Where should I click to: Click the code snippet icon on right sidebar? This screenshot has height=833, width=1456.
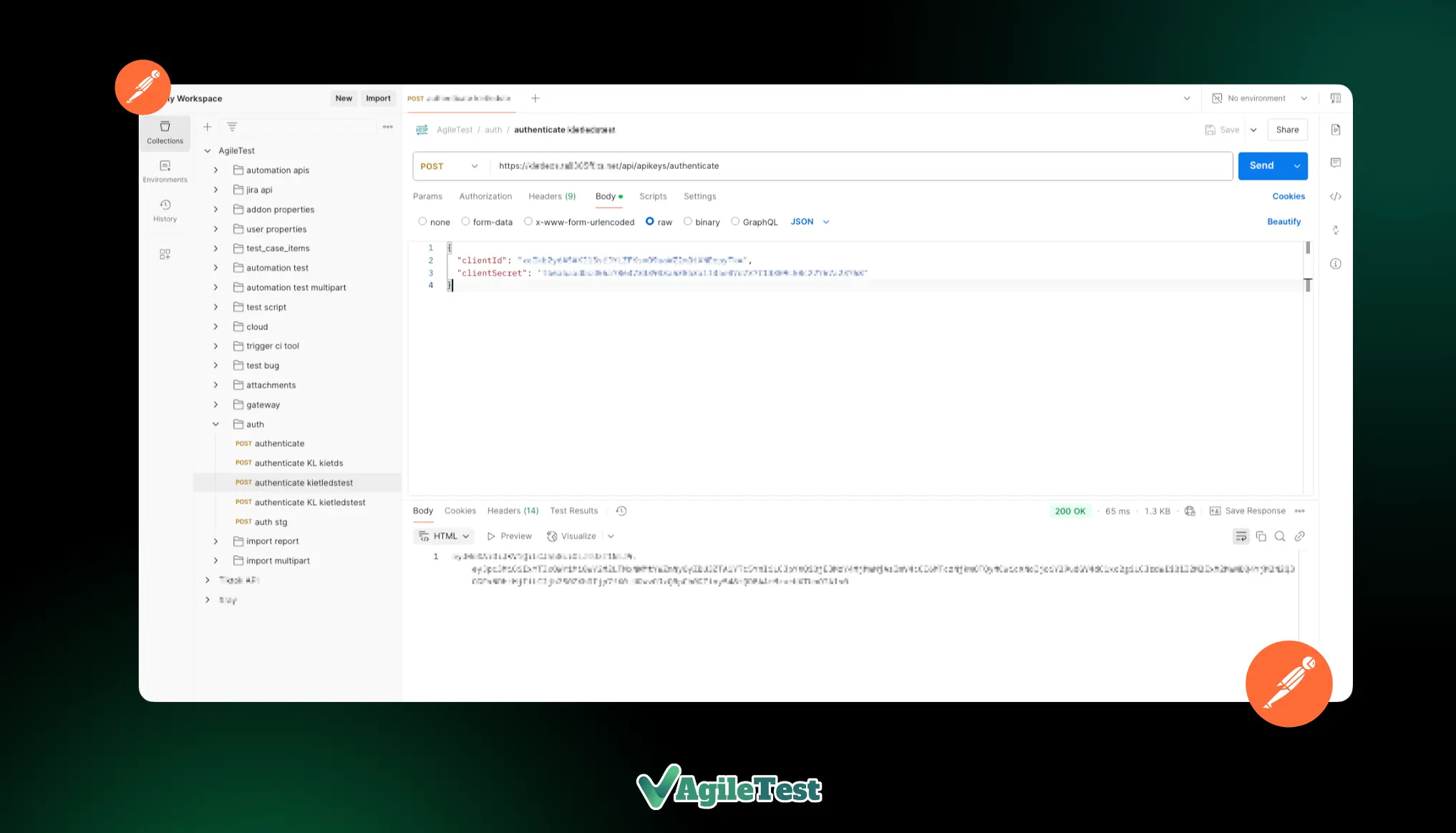(1336, 197)
